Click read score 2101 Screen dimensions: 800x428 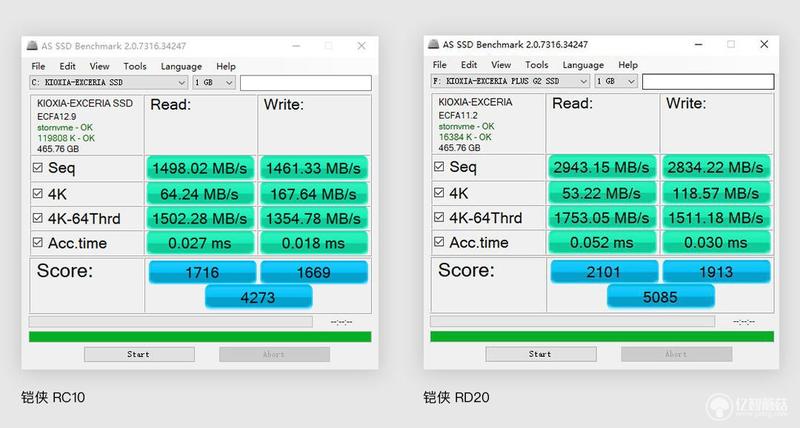[604, 271]
